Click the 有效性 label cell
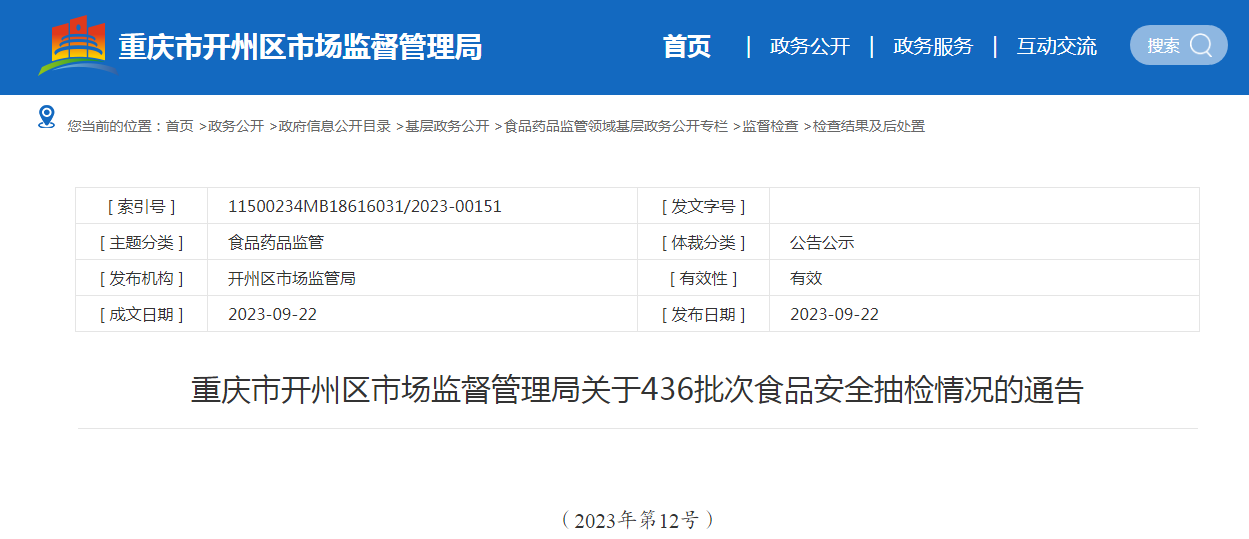This screenshot has width=1249, height=539. [703, 278]
